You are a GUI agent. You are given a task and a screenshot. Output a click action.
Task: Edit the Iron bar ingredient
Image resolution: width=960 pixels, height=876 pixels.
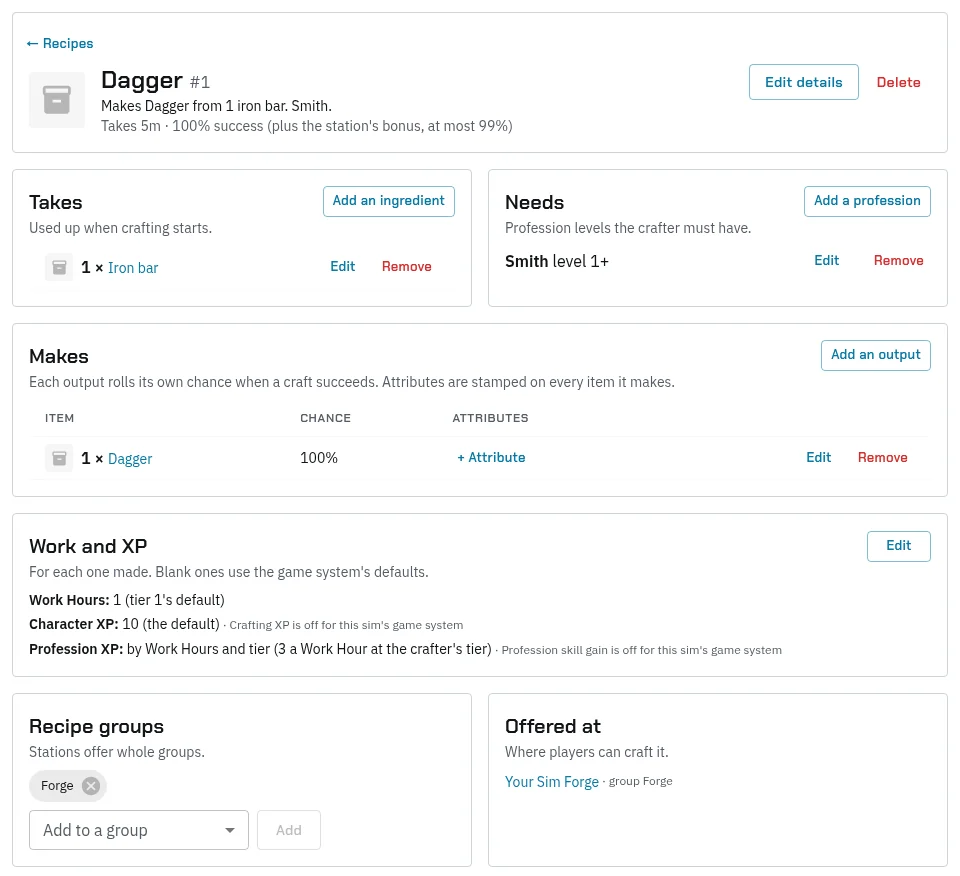point(342,266)
